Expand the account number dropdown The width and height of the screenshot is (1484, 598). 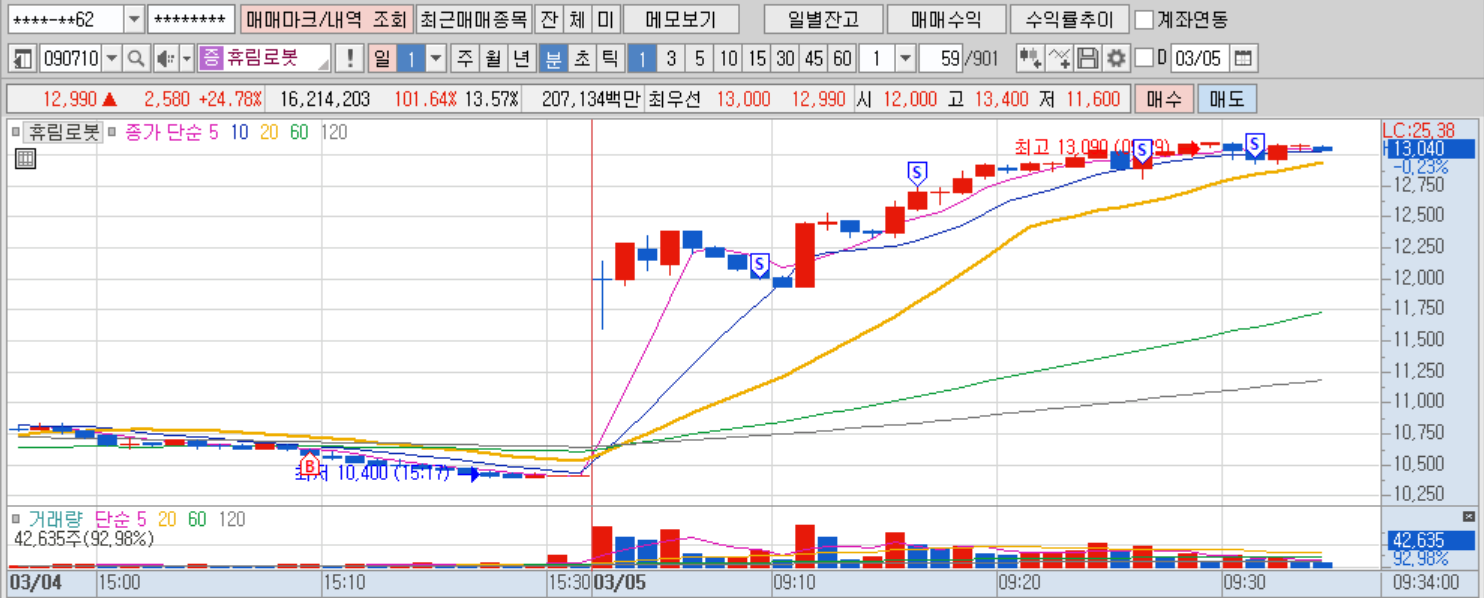click(x=134, y=19)
